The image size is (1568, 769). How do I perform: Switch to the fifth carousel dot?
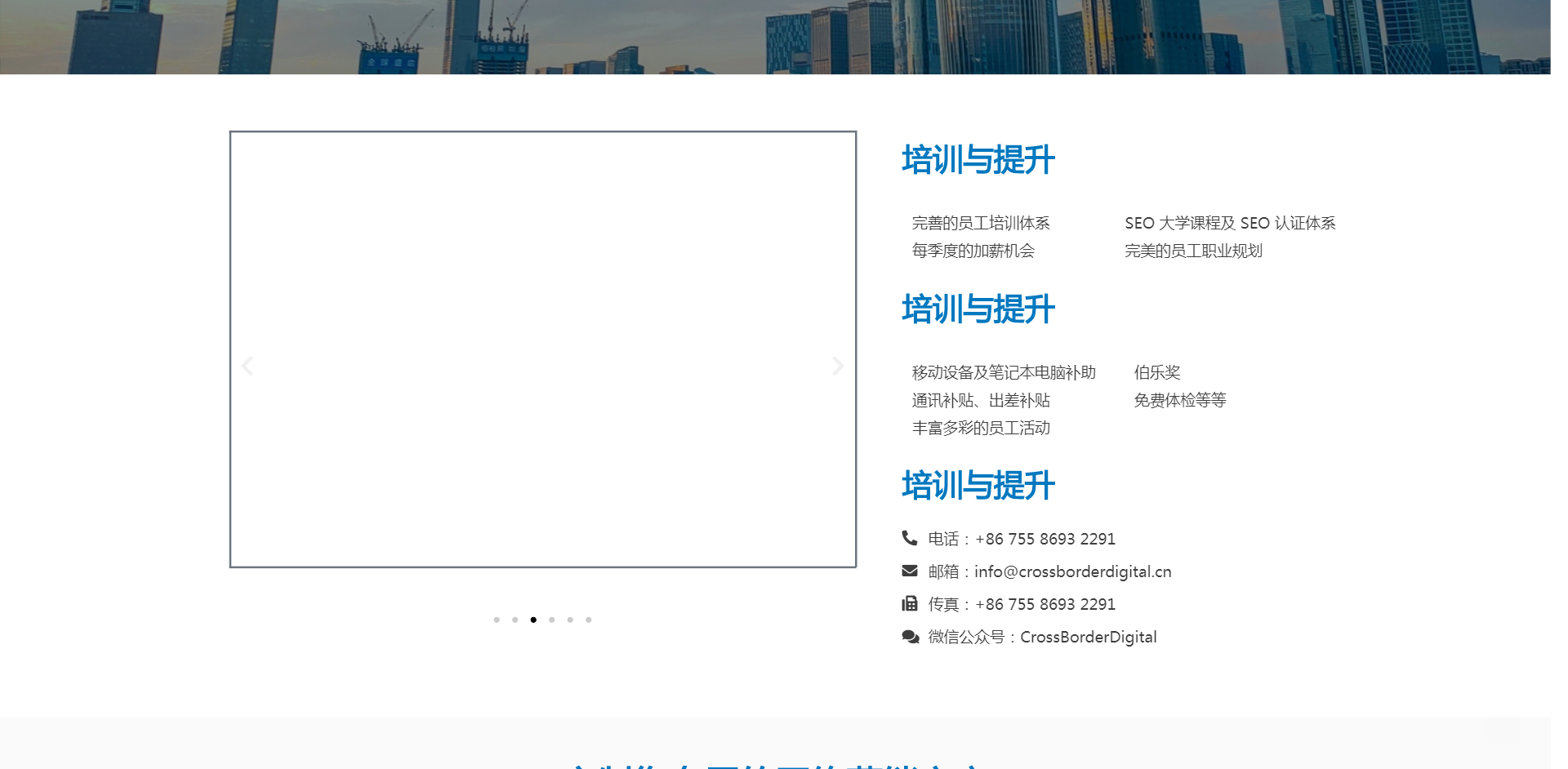tap(570, 620)
